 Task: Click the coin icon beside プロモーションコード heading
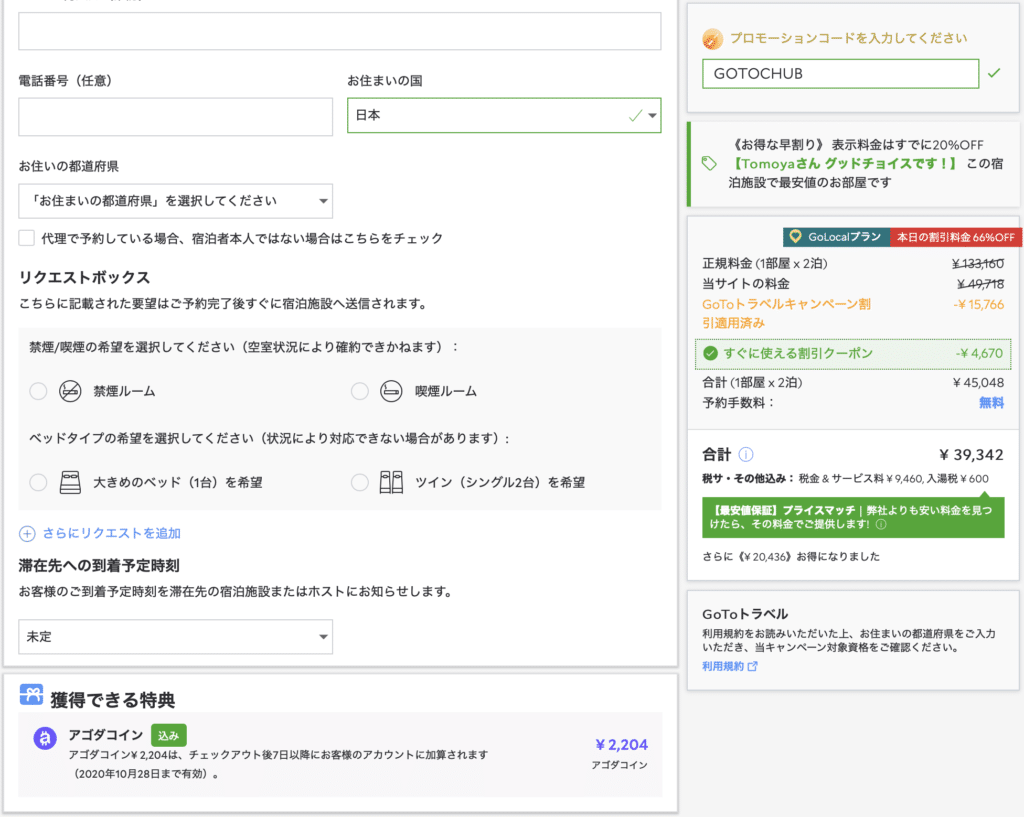710,38
